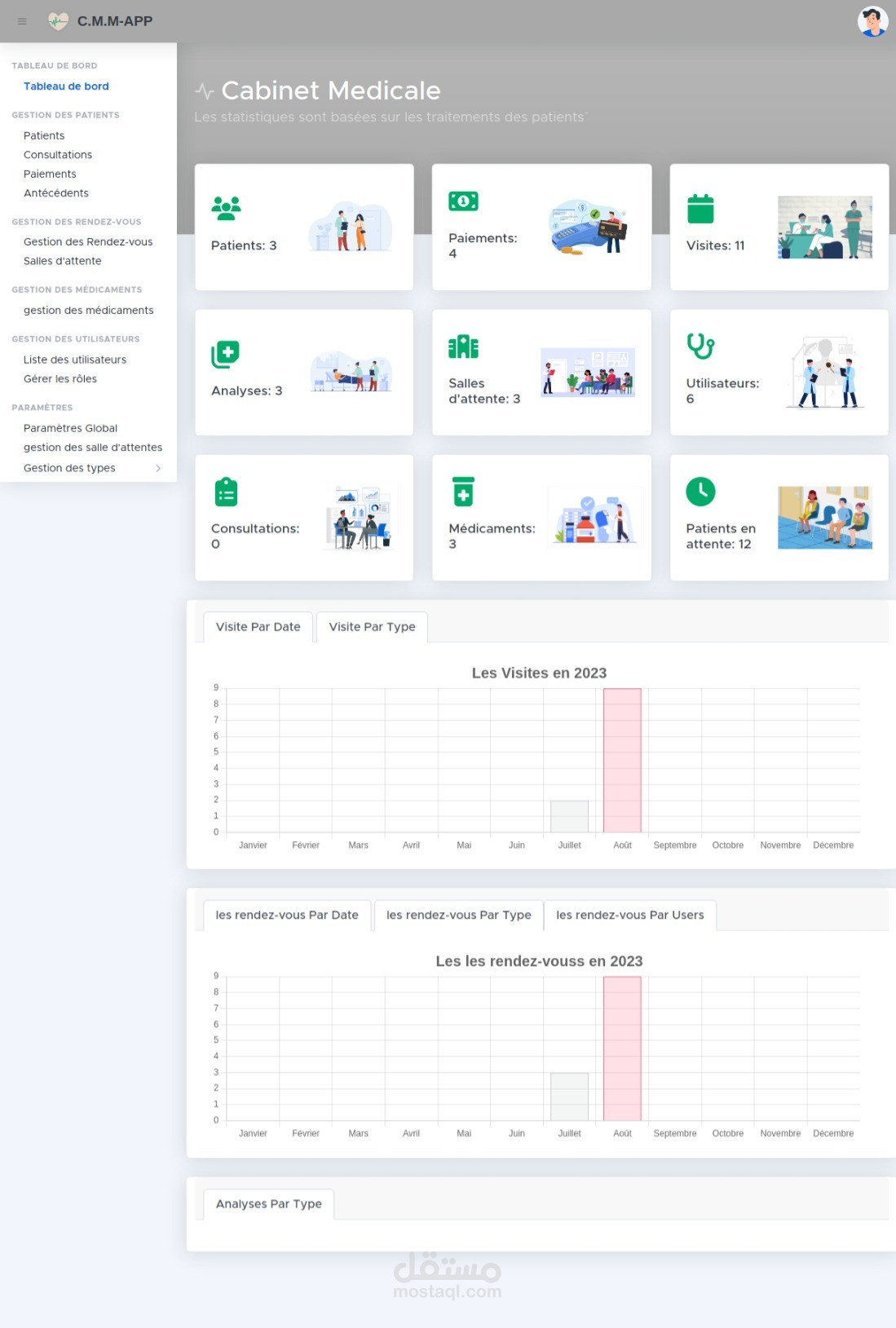896x1328 pixels.
Task: Click the Visites card doctor illustration
Action: pos(825,227)
